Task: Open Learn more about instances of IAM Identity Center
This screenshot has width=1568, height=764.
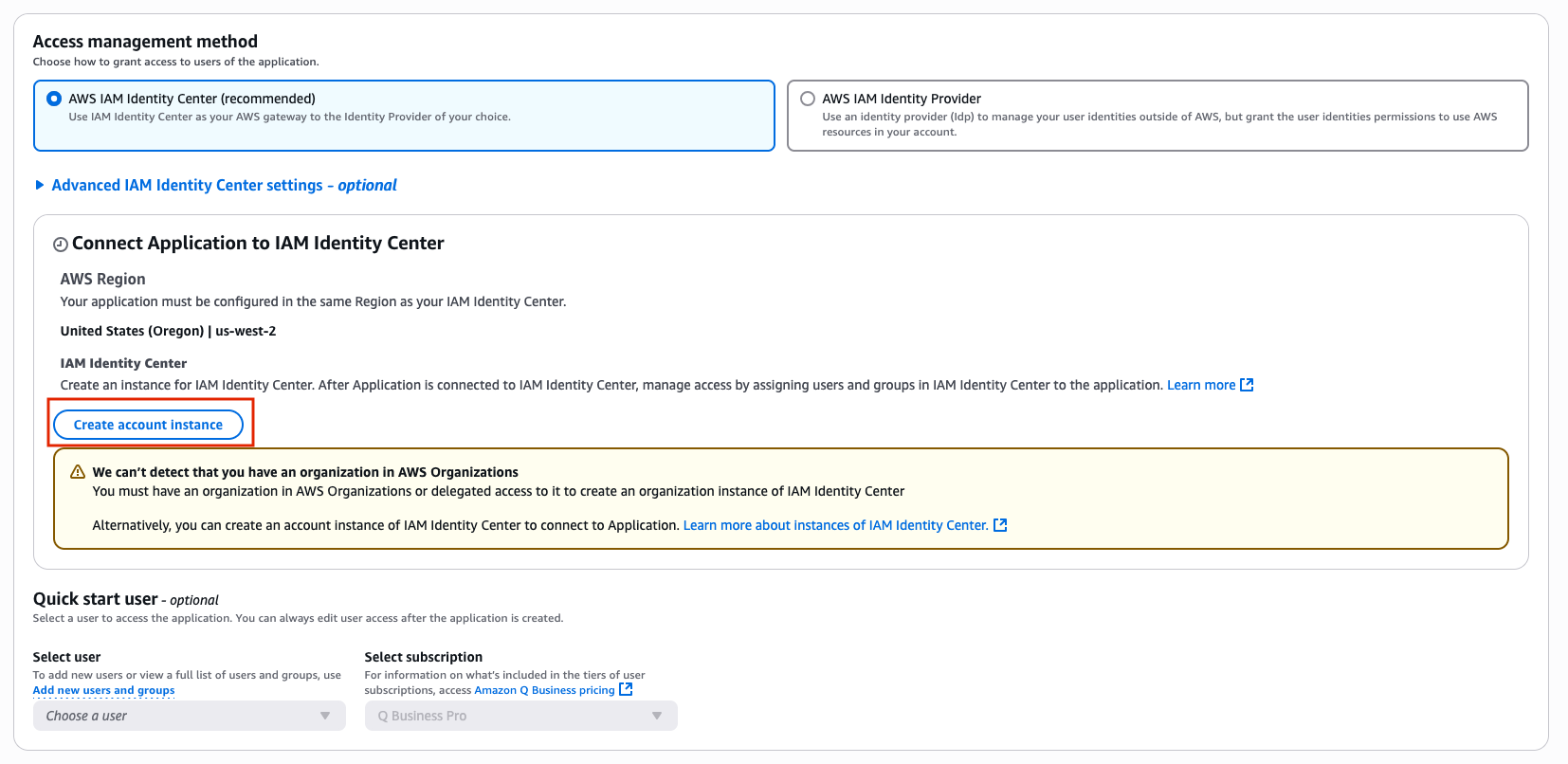Action: pyautogui.click(x=835, y=525)
